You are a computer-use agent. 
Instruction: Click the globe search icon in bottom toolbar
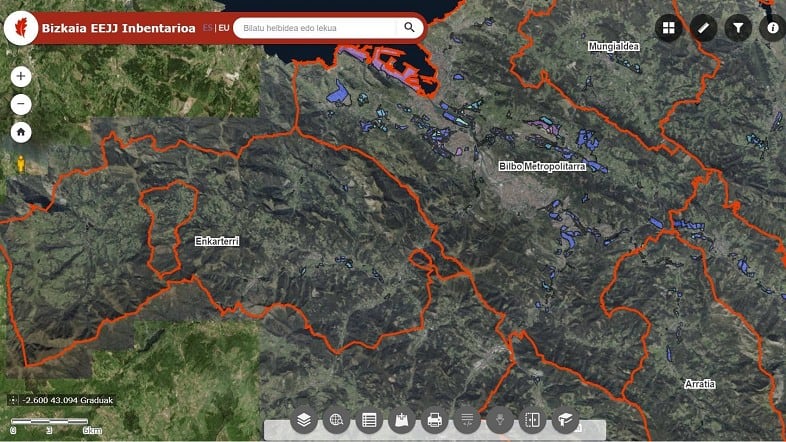click(336, 420)
